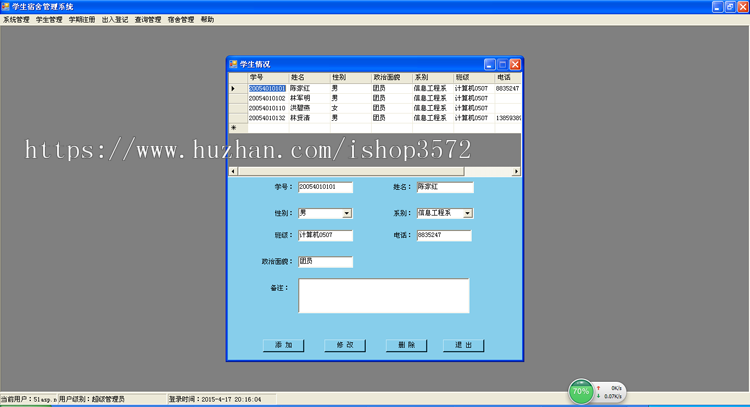Click the 政治面貌 input field
The height and width of the screenshot is (407, 750).
pyautogui.click(x=325, y=262)
